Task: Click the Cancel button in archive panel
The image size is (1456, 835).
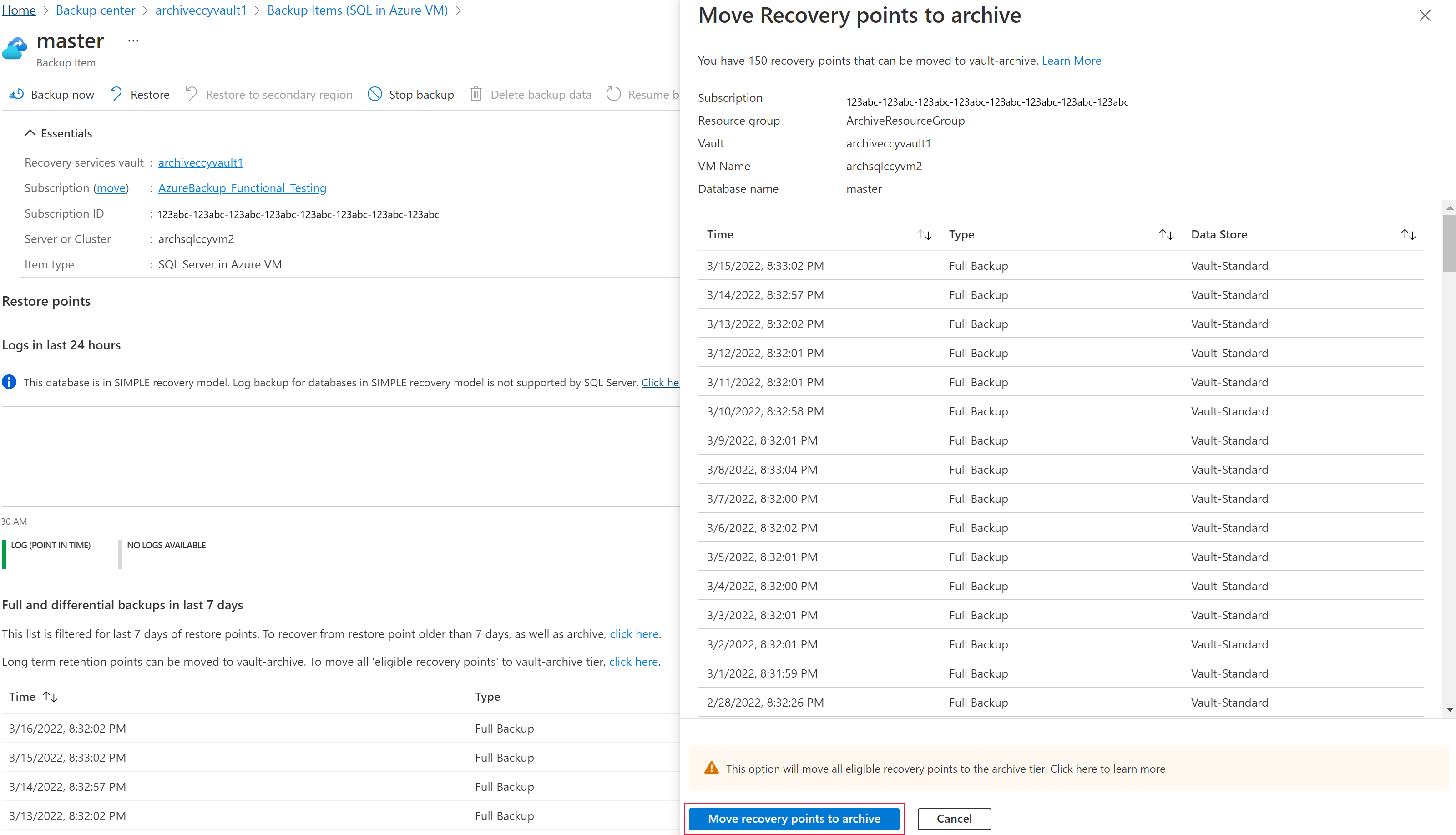Action: [x=954, y=818]
